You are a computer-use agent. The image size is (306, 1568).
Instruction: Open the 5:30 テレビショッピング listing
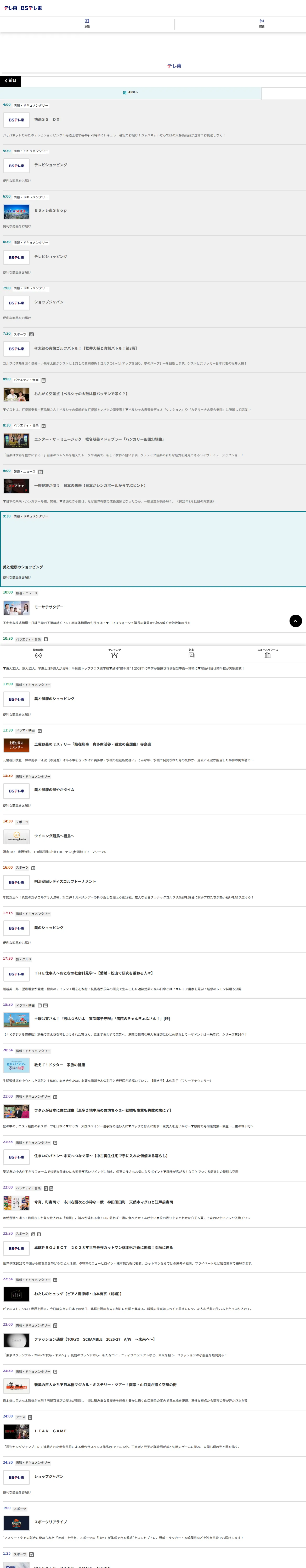(50, 165)
